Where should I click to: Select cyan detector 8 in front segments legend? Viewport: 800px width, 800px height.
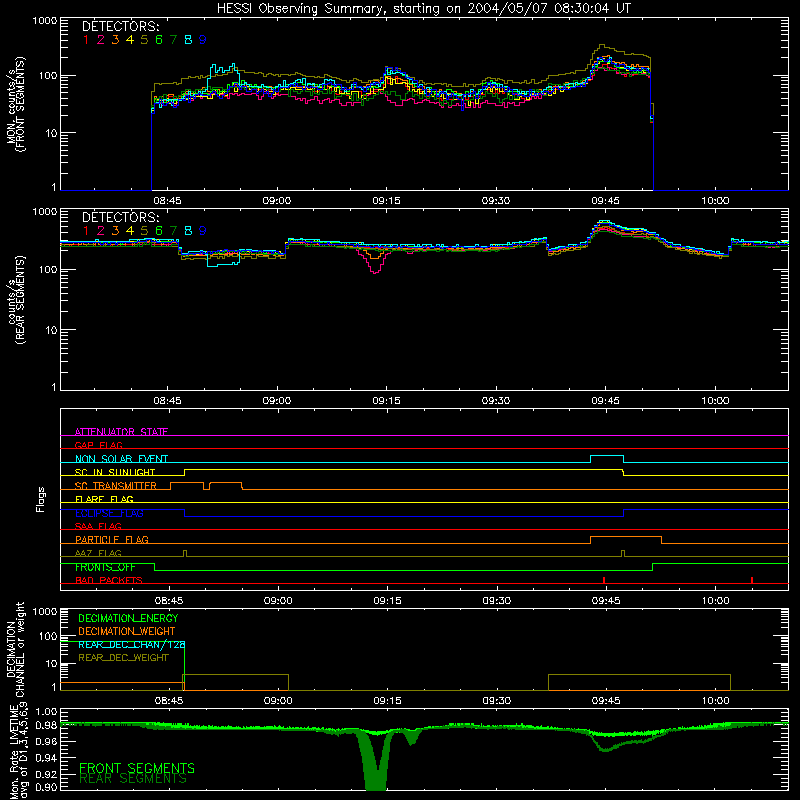[188, 40]
